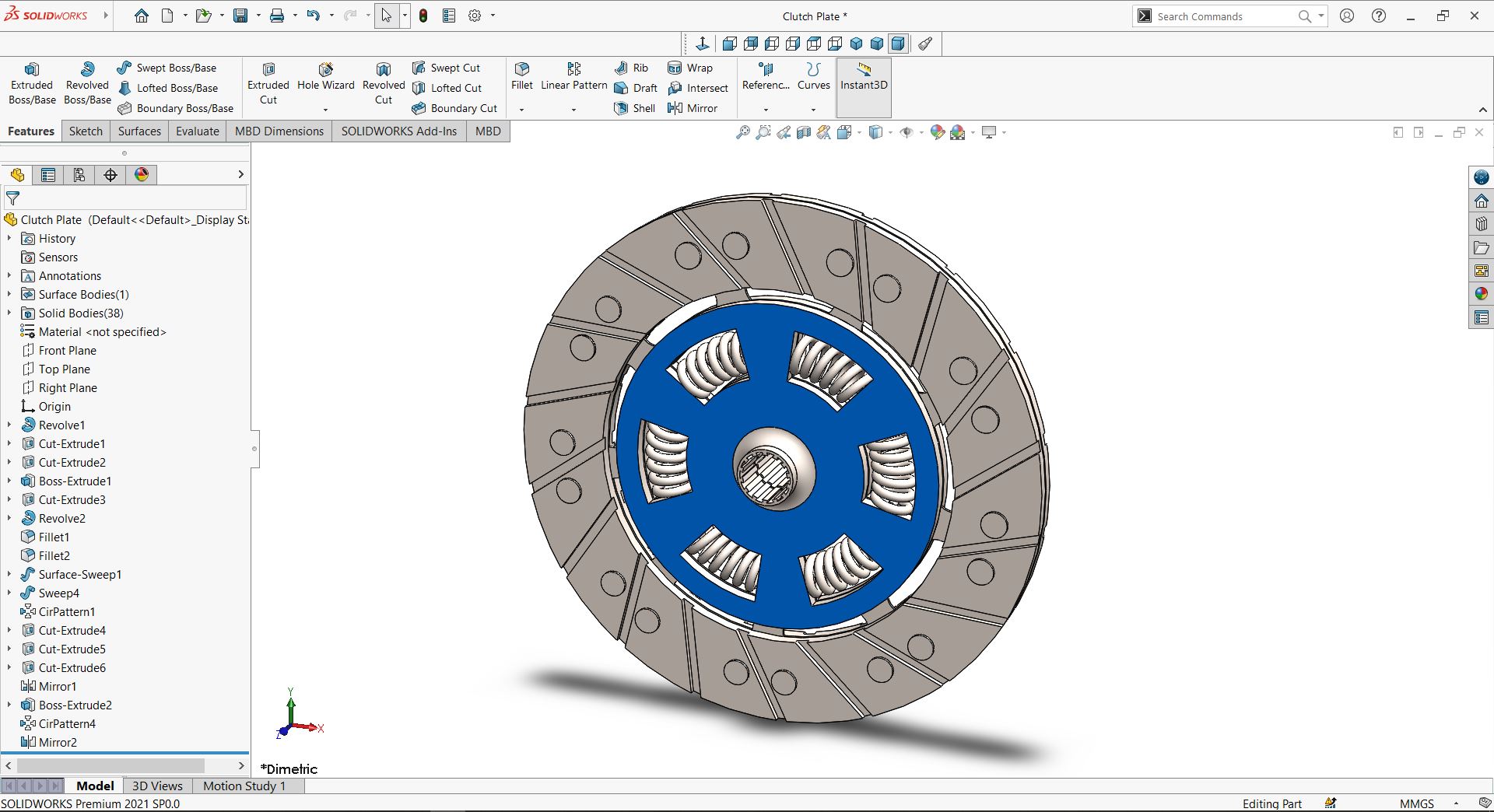Click Zoom to Fit magnifier icon
This screenshot has height=812, width=1494.
coord(743,132)
